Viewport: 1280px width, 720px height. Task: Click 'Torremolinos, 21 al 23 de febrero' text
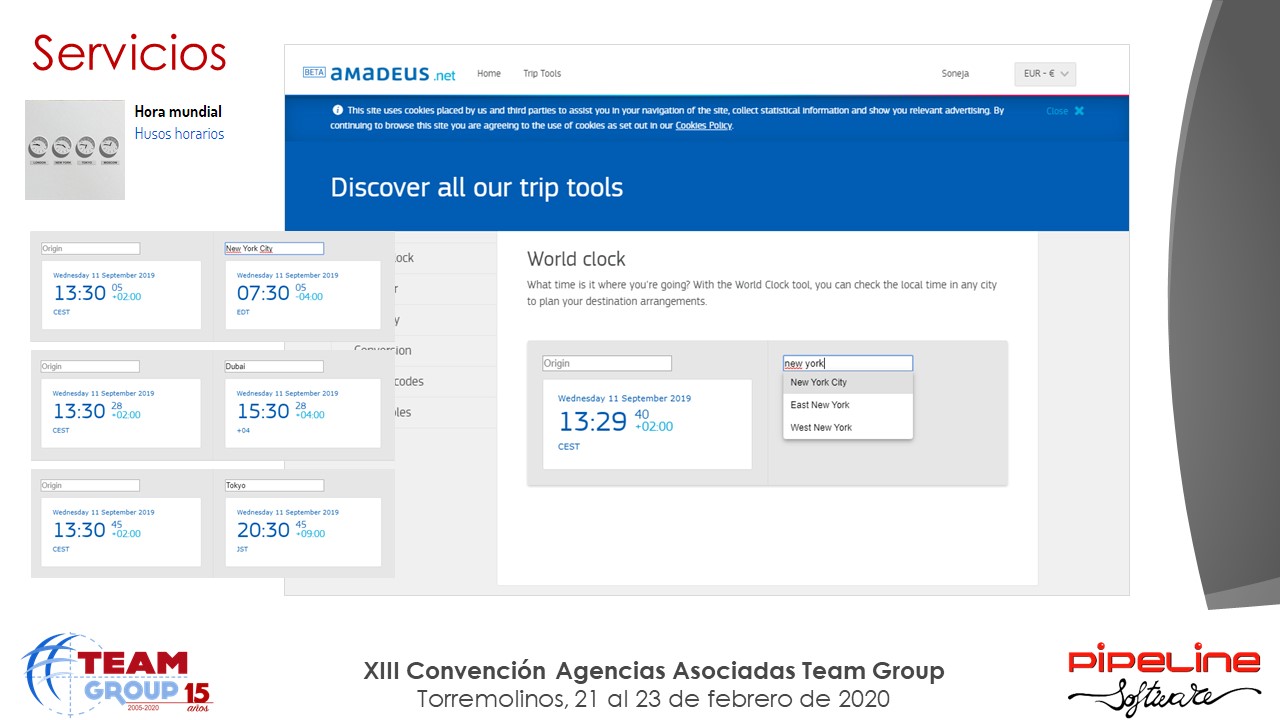coord(654,699)
